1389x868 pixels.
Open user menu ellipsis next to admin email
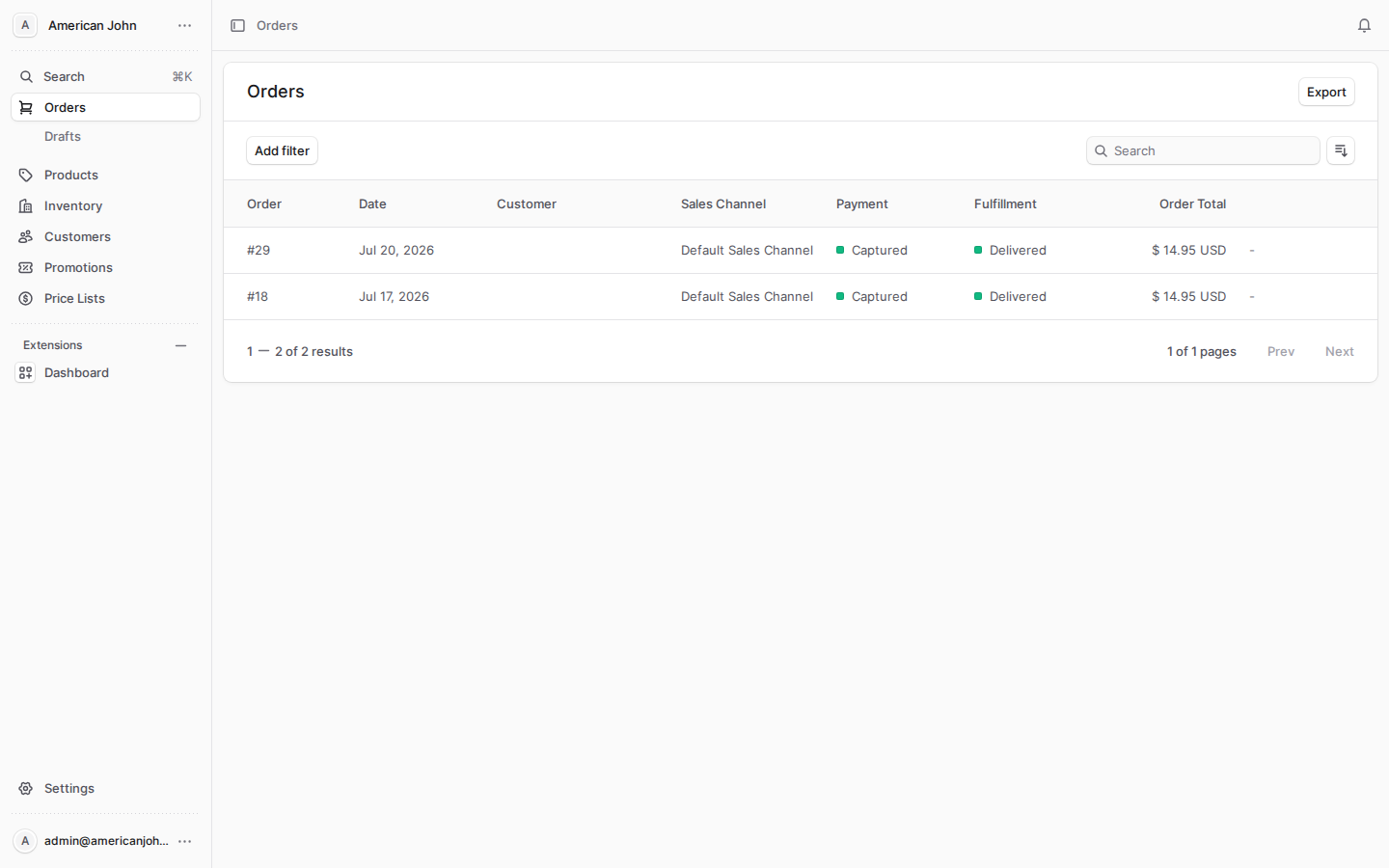pyautogui.click(x=184, y=841)
